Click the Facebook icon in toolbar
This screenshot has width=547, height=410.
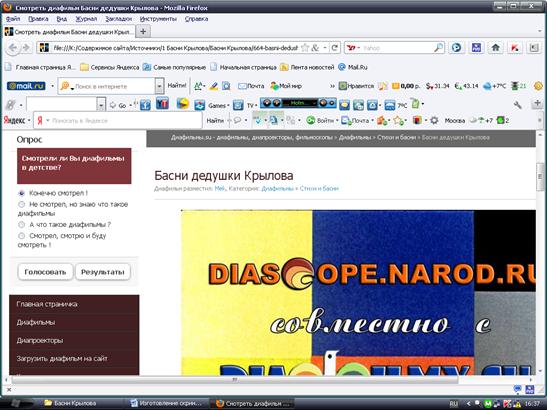pyautogui.click(x=145, y=104)
